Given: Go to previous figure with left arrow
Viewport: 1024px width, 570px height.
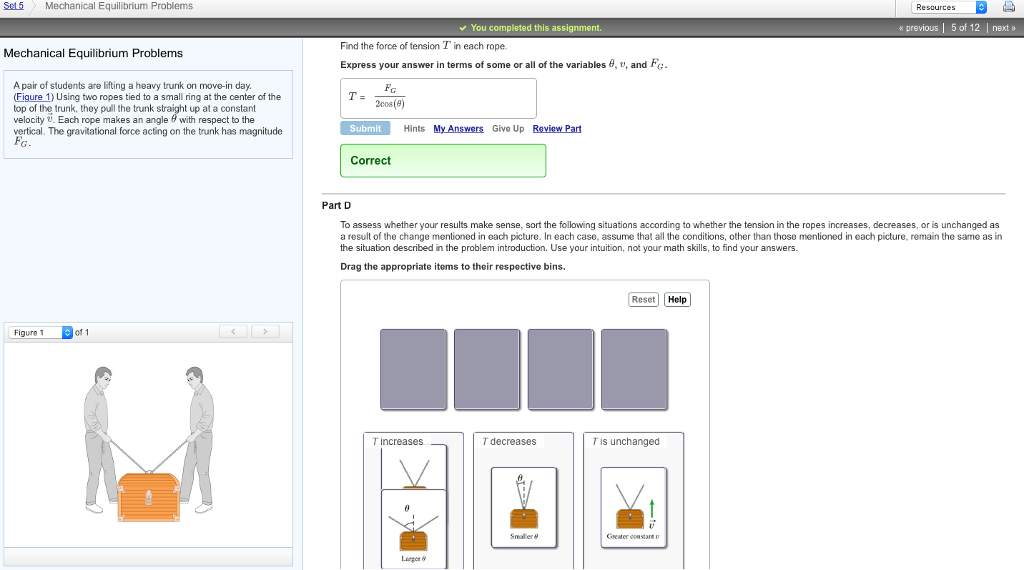Looking at the screenshot, I should tap(233, 332).
